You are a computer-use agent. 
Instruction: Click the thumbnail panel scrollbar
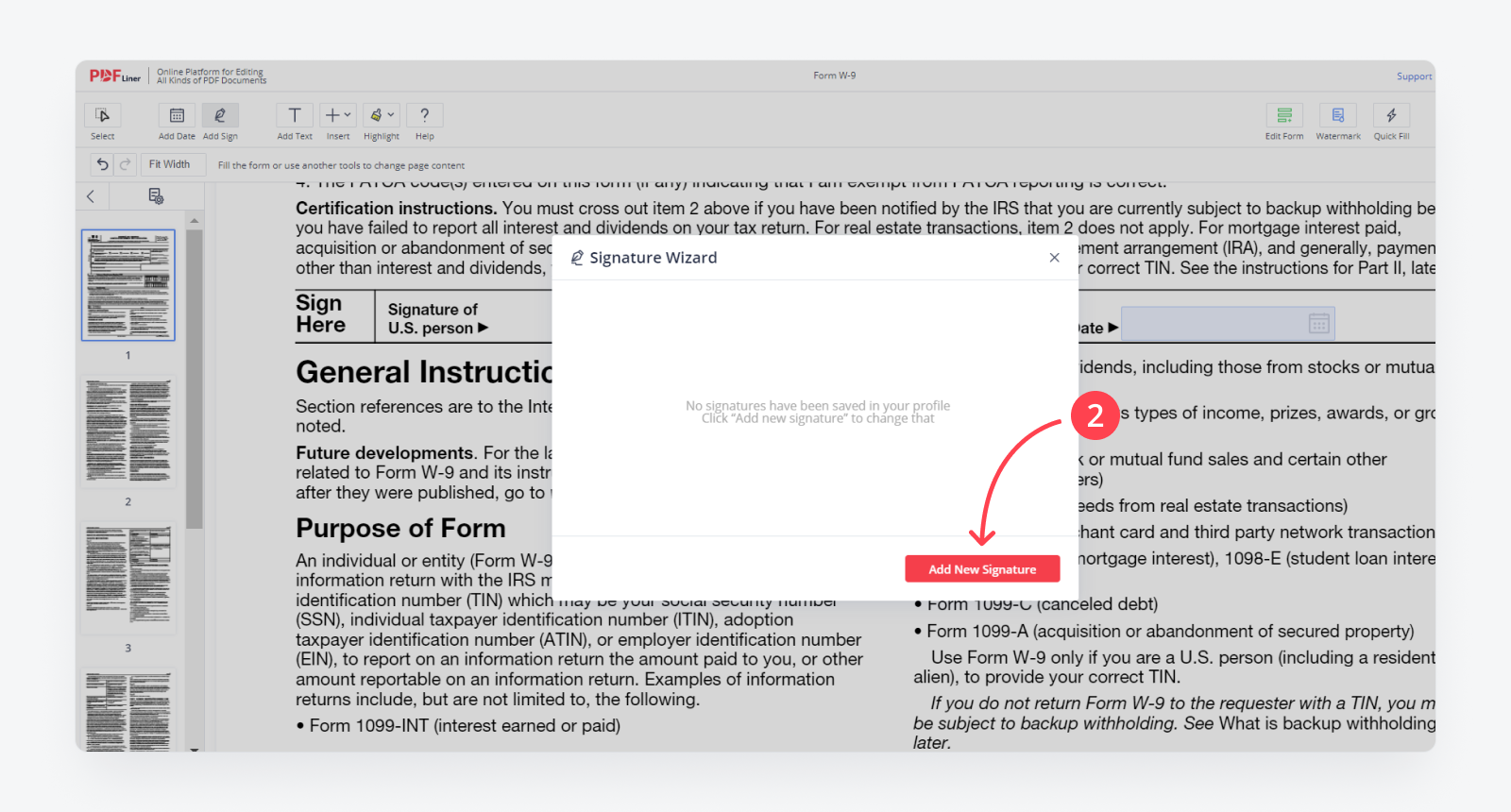(195, 378)
